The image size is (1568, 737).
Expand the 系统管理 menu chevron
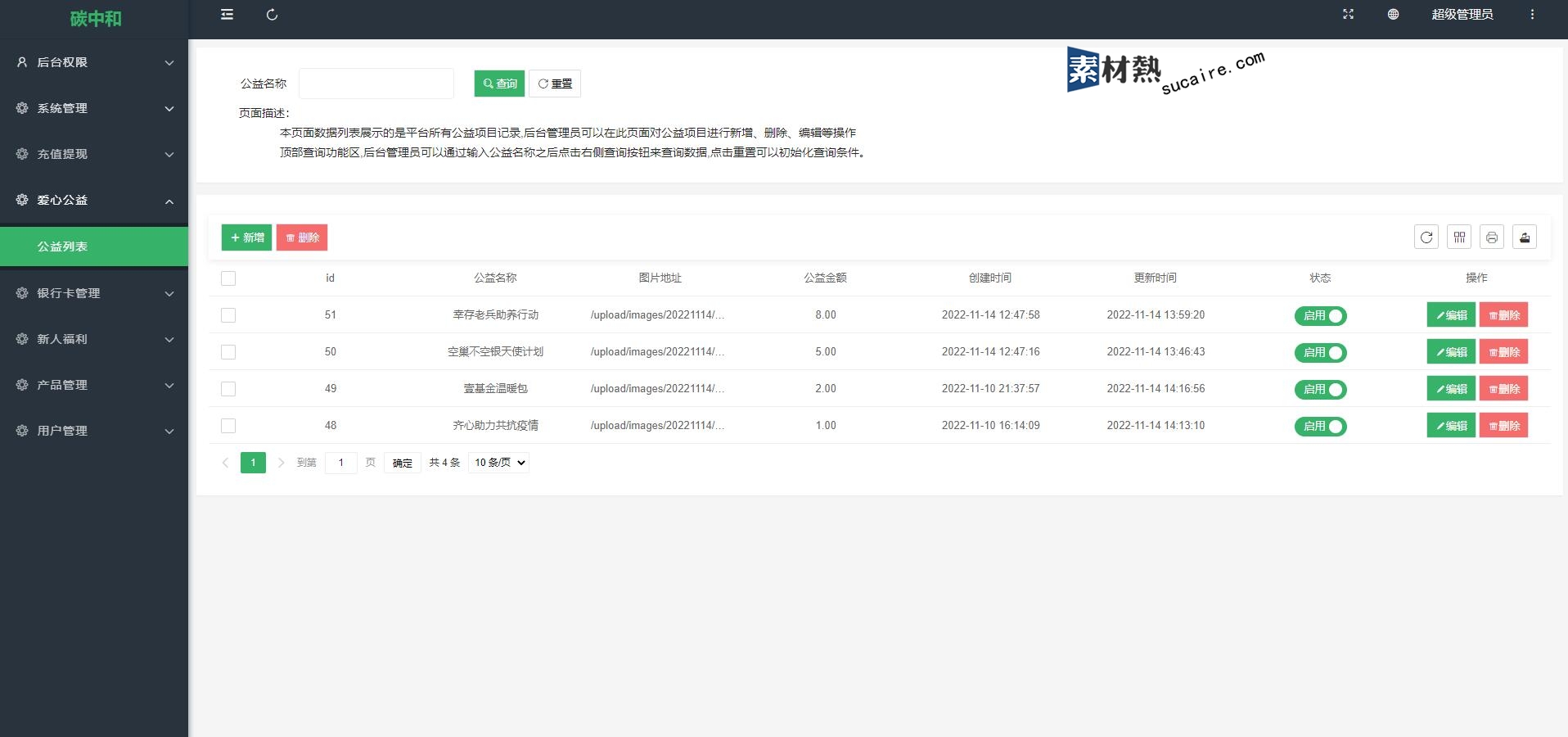pos(169,109)
